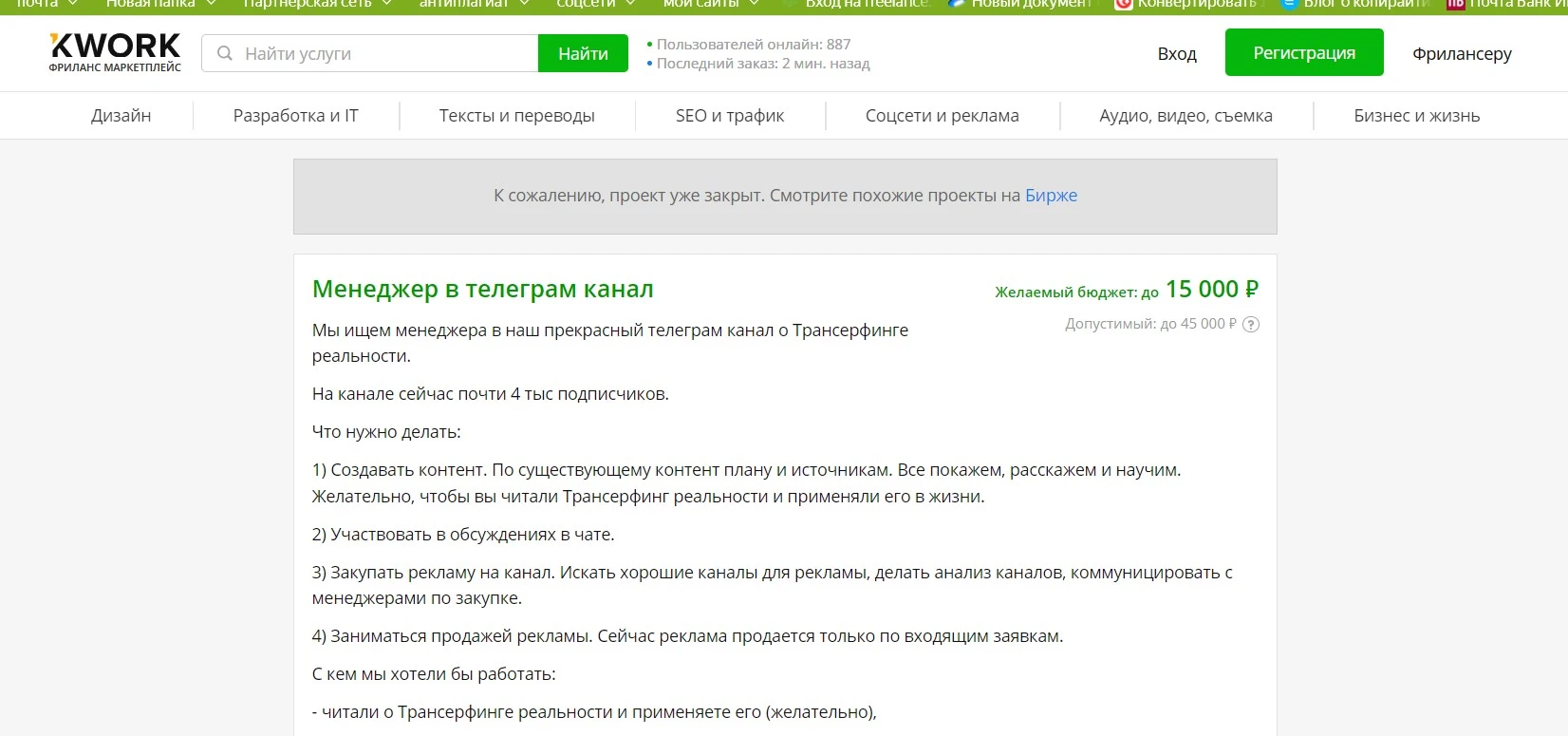The image size is (1568, 736).
Task: Open the 'Вход' login link
Action: (x=1177, y=54)
